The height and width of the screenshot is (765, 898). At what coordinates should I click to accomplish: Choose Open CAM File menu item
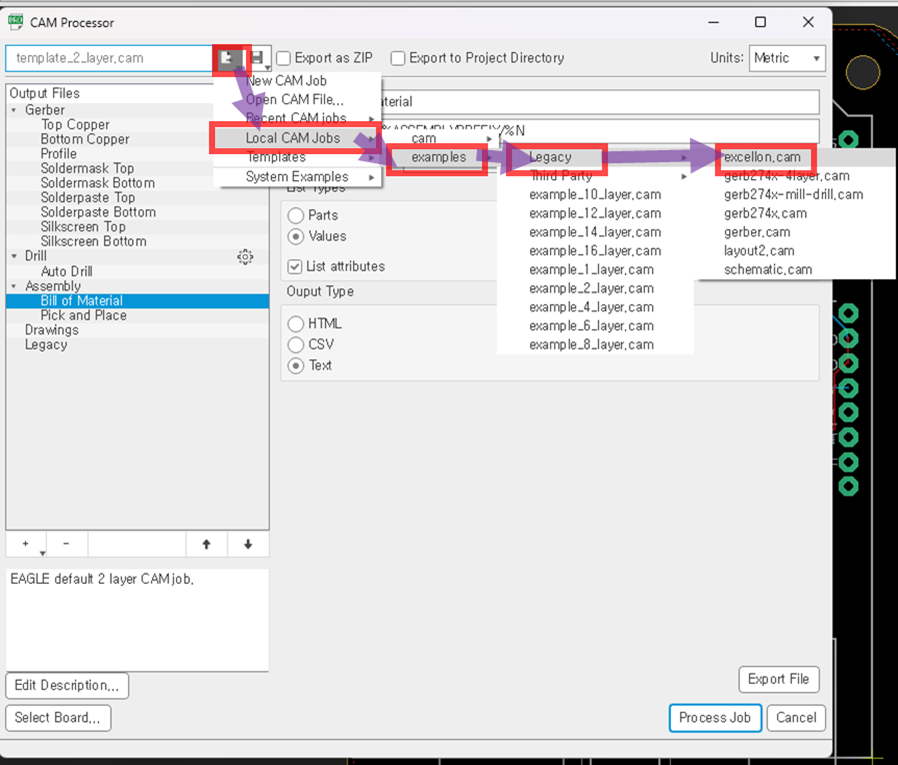(297, 100)
